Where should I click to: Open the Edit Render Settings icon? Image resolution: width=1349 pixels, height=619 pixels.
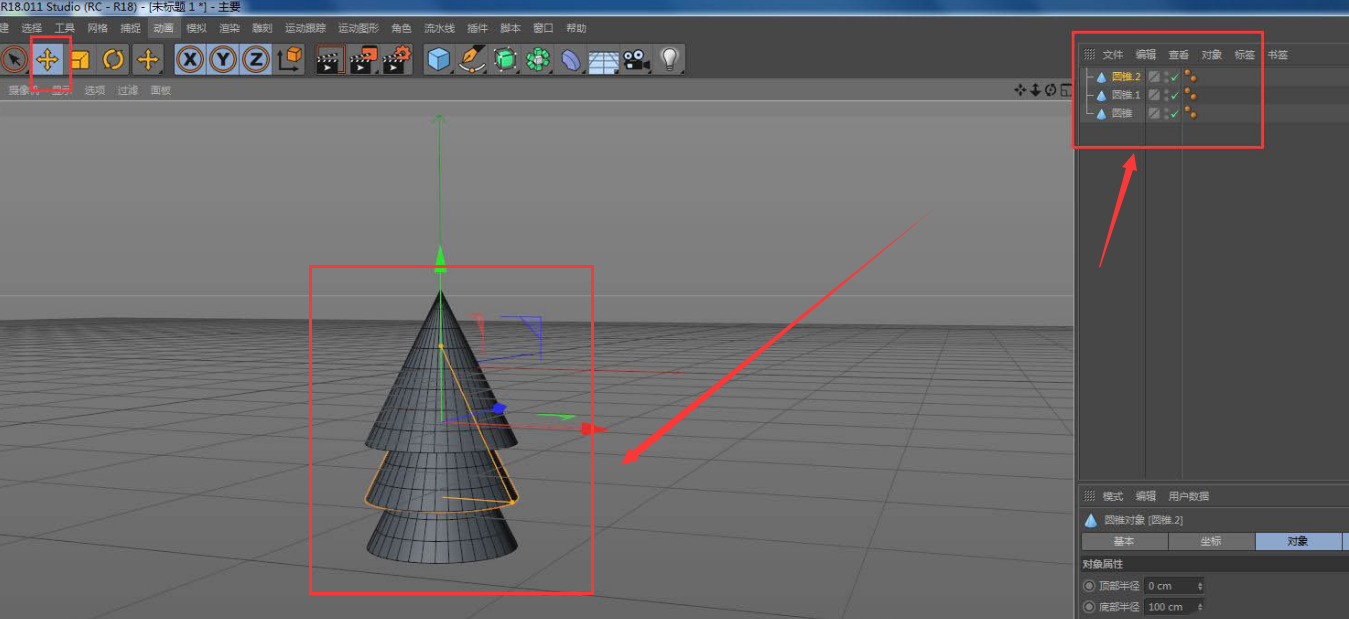tap(394, 60)
